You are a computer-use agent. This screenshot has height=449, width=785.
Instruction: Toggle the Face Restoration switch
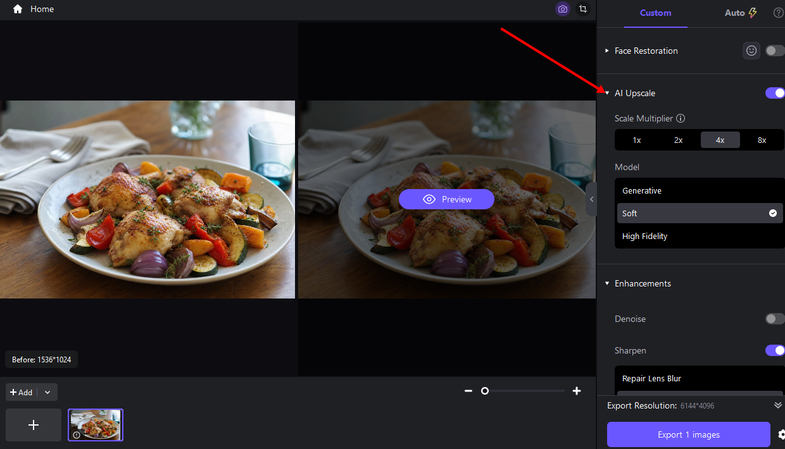(775, 51)
